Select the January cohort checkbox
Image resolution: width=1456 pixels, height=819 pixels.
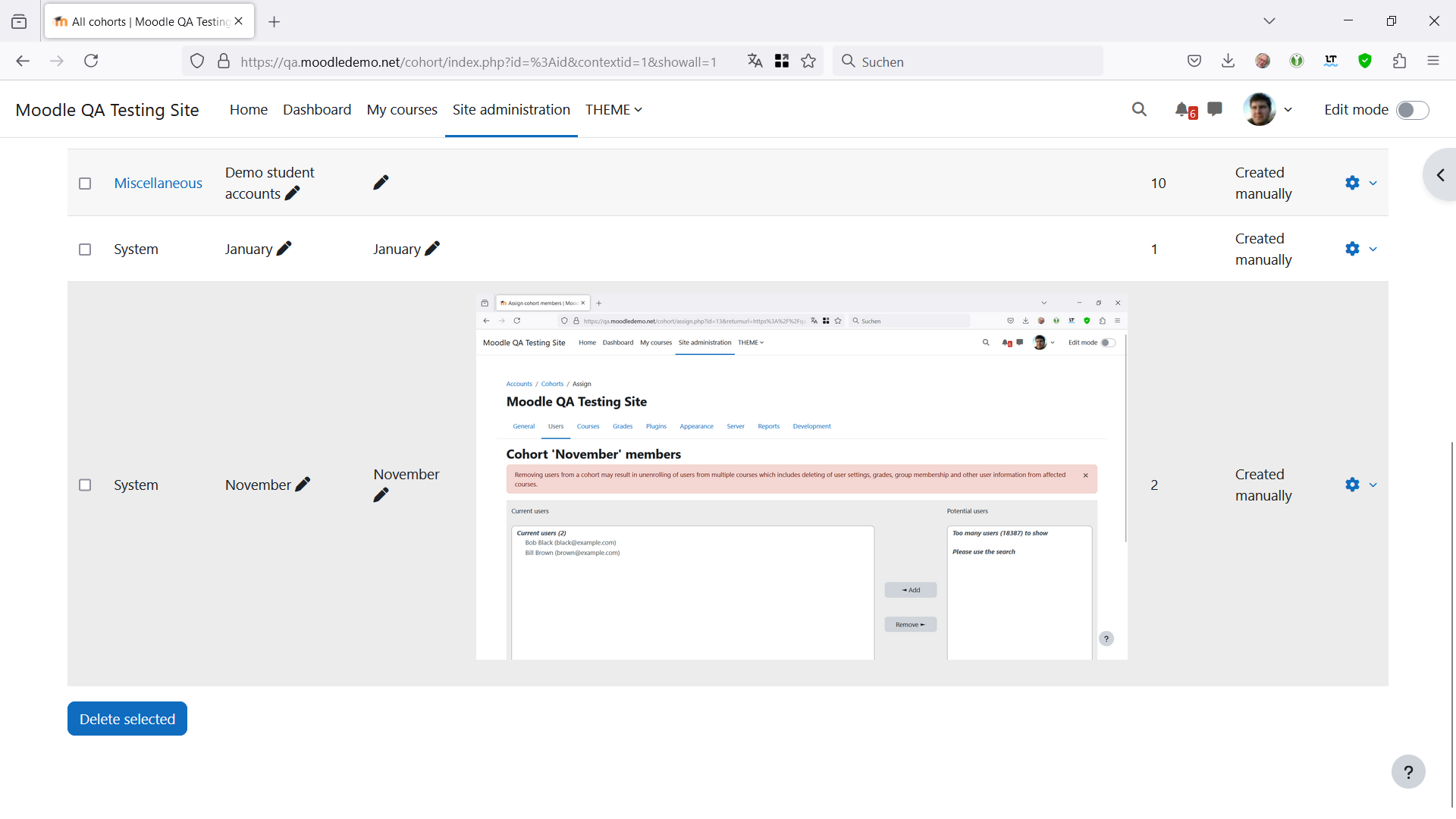[x=85, y=249]
